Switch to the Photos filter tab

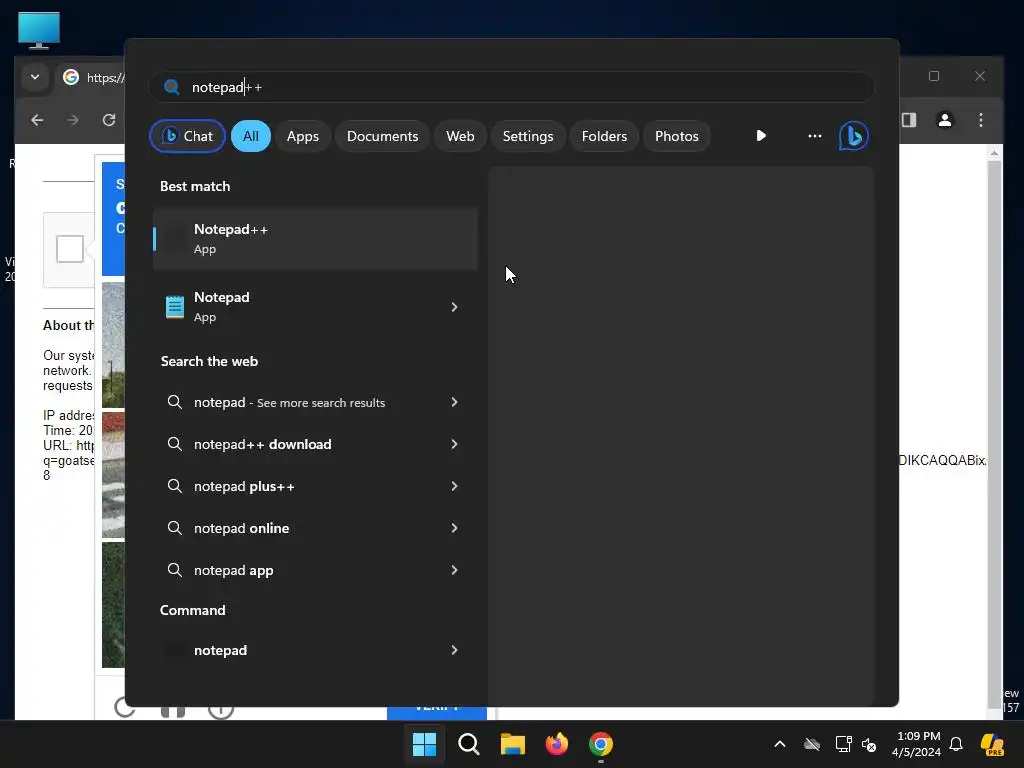click(x=677, y=136)
